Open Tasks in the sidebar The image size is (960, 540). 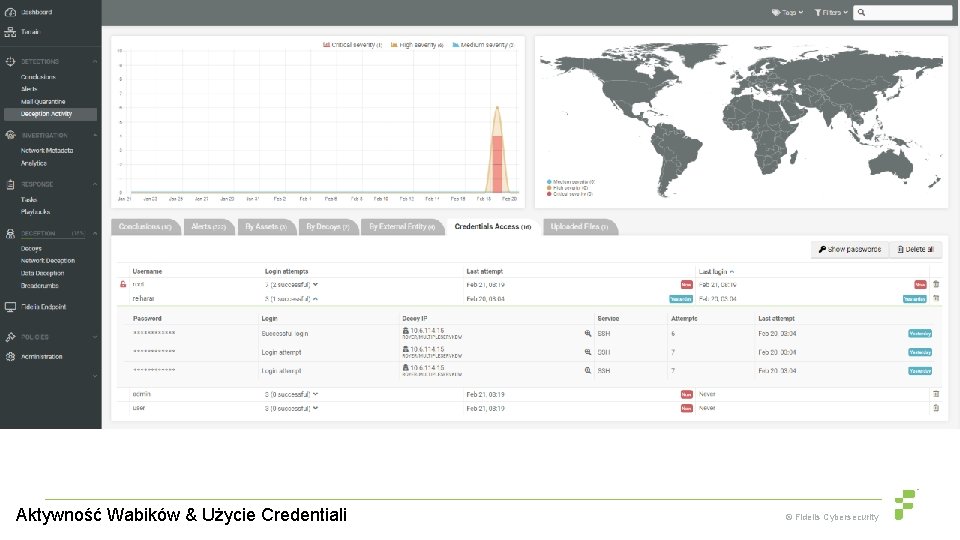(29, 200)
